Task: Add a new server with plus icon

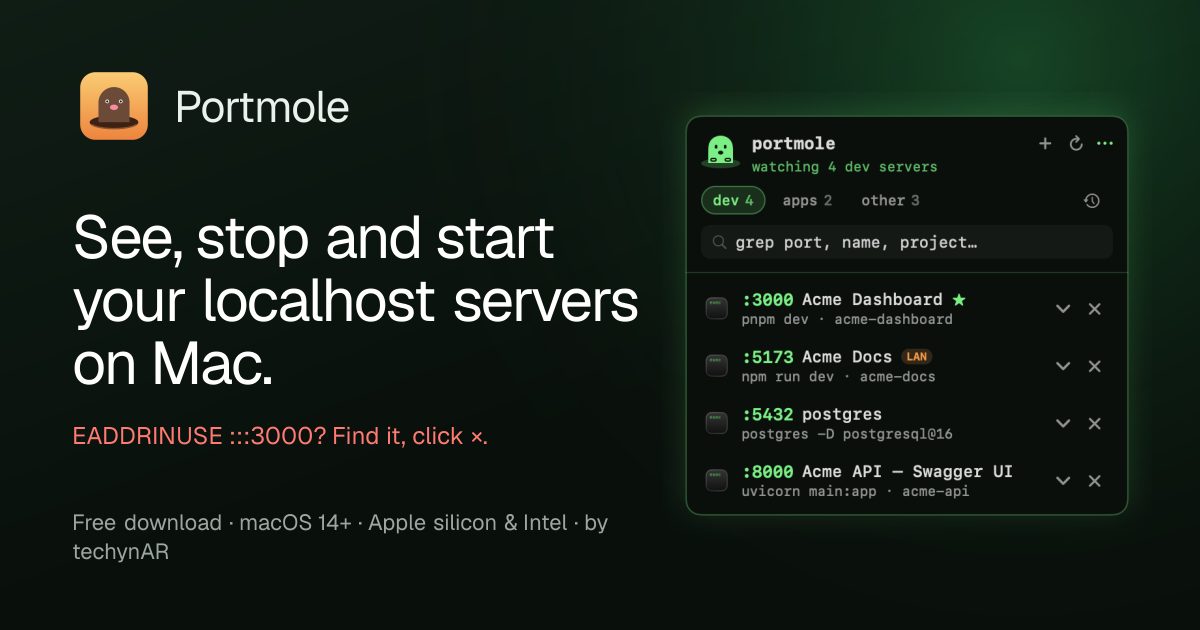Action: click(1045, 144)
